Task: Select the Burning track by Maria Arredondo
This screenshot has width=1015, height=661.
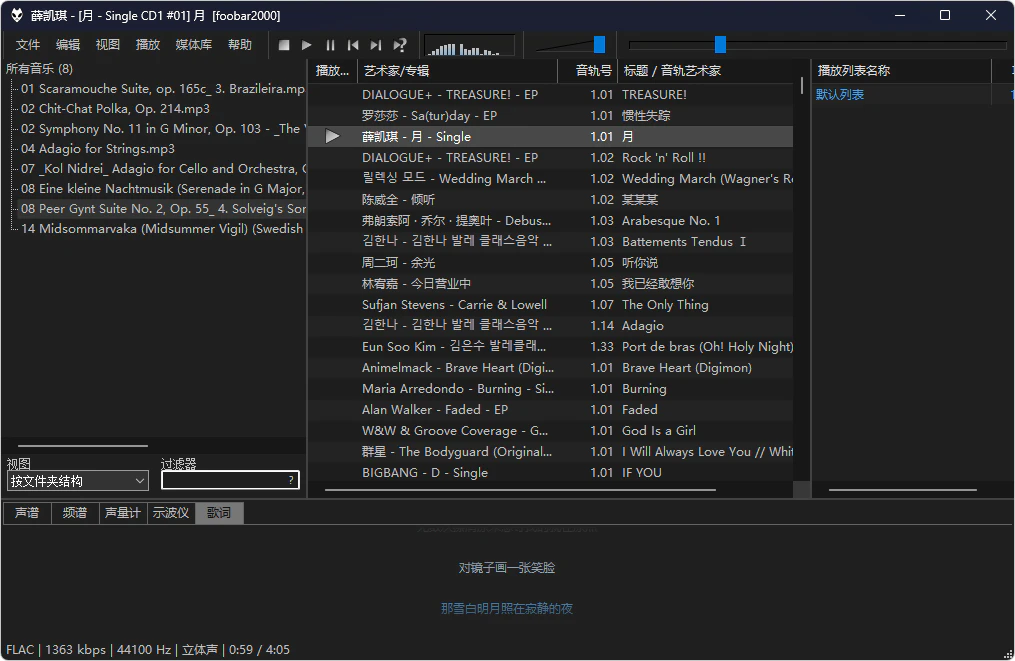Action: (x=550, y=388)
